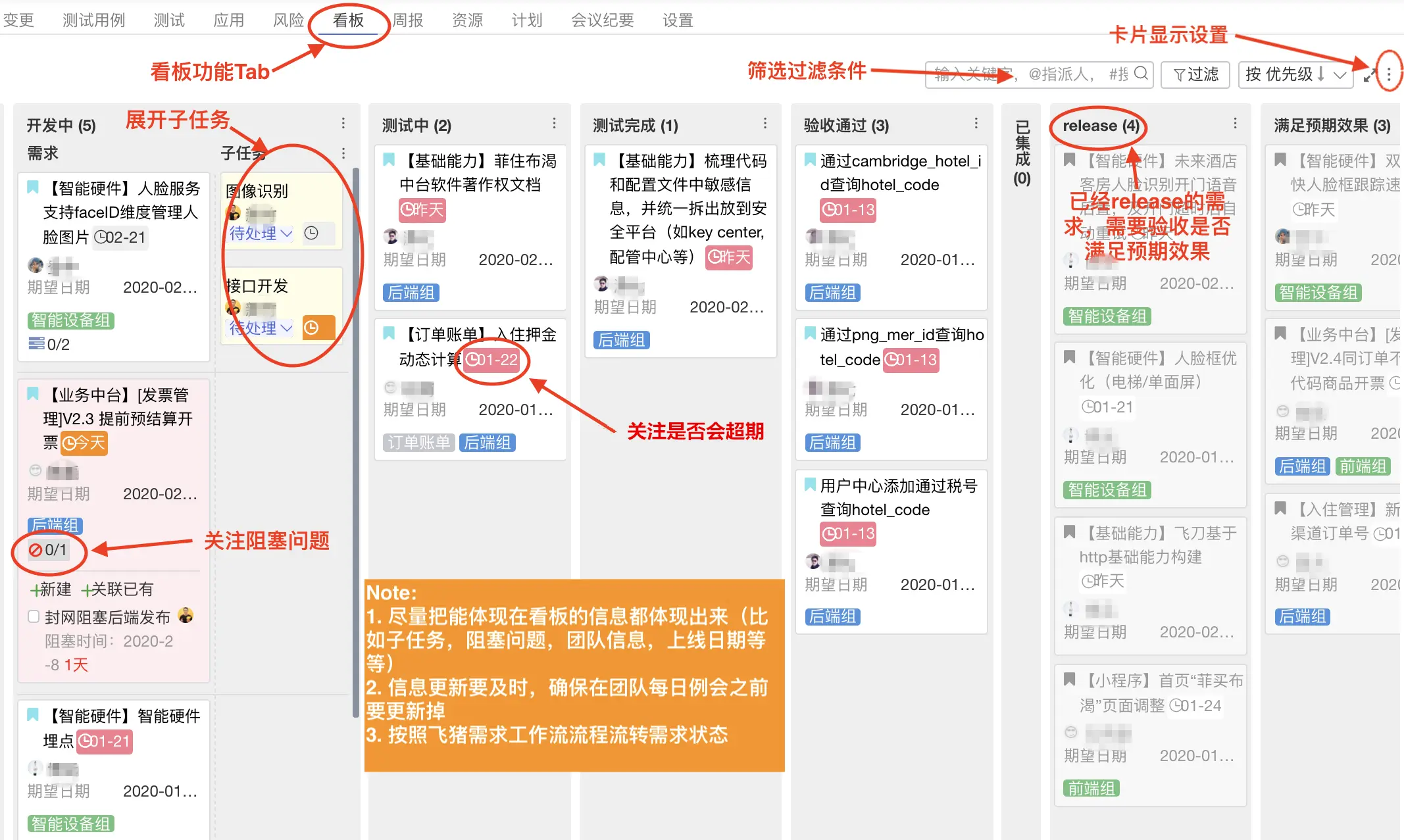1404x840 pixels.
Task: Check the 封网阻塞后端发布 checkbox
Action: pyautogui.click(x=34, y=617)
